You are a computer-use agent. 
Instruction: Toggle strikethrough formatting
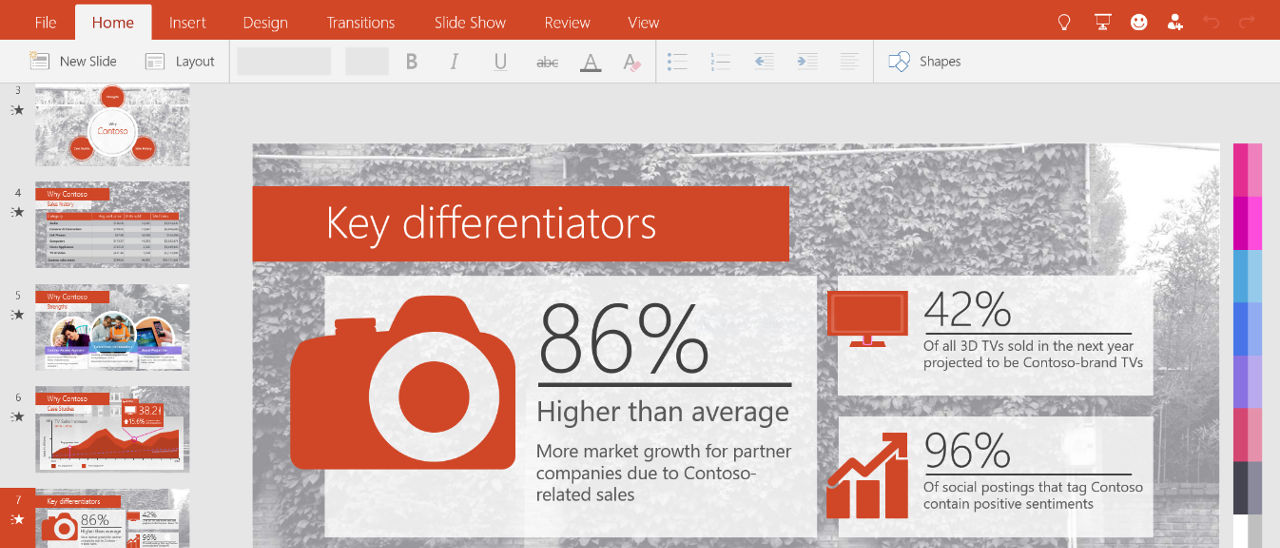tap(547, 62)
